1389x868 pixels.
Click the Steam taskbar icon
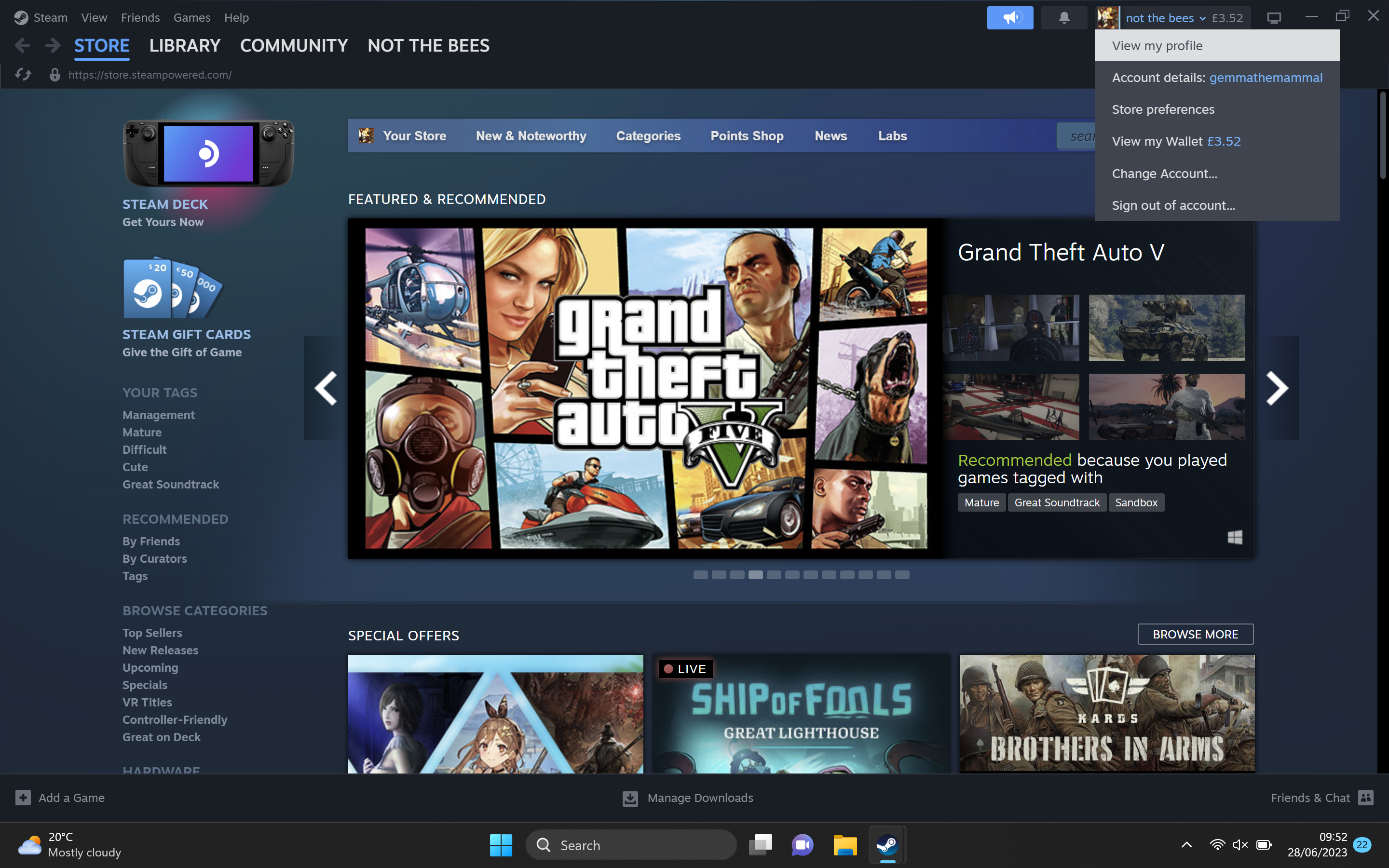(x=887, y=845)
